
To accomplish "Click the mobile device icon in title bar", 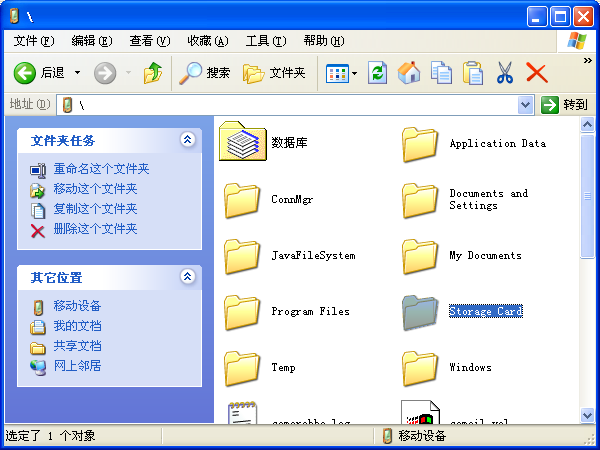I will click(14, 16).
